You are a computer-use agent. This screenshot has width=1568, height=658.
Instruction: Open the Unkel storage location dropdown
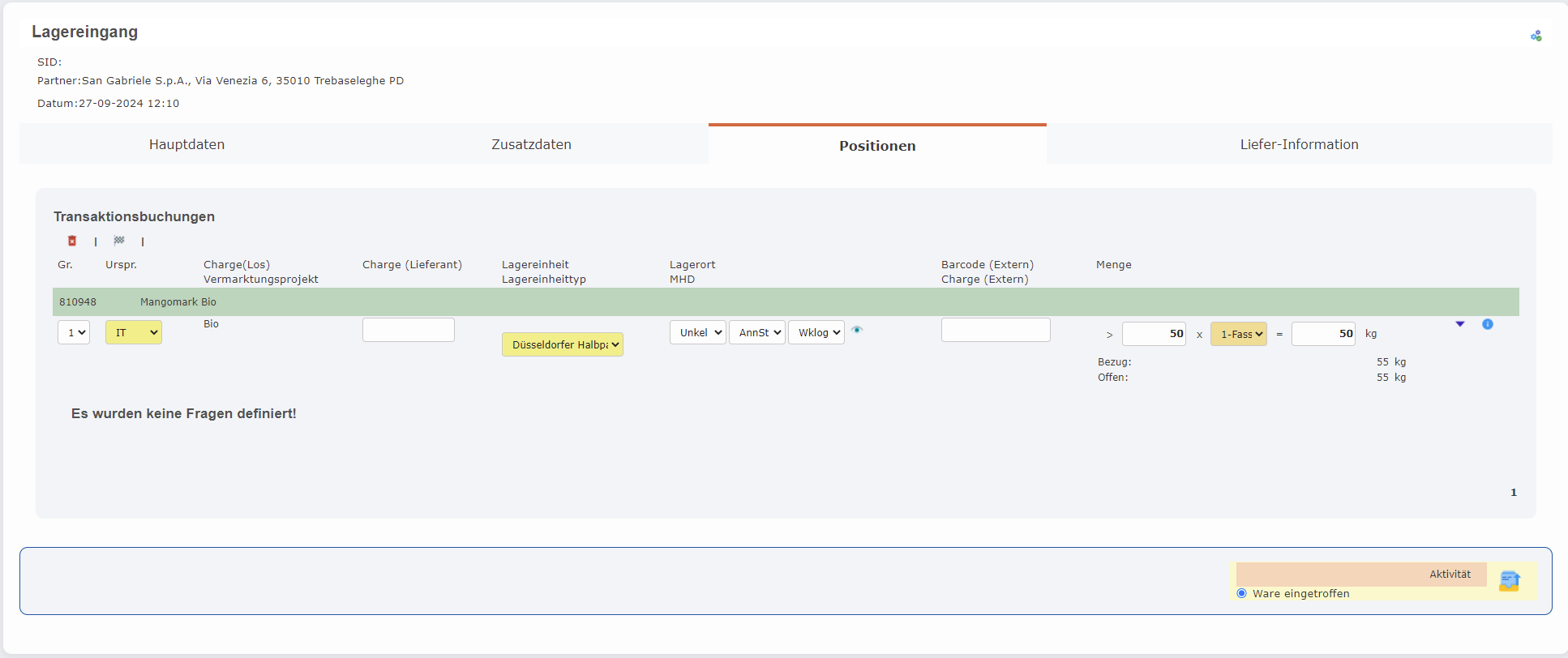click(x=697, y=332)
